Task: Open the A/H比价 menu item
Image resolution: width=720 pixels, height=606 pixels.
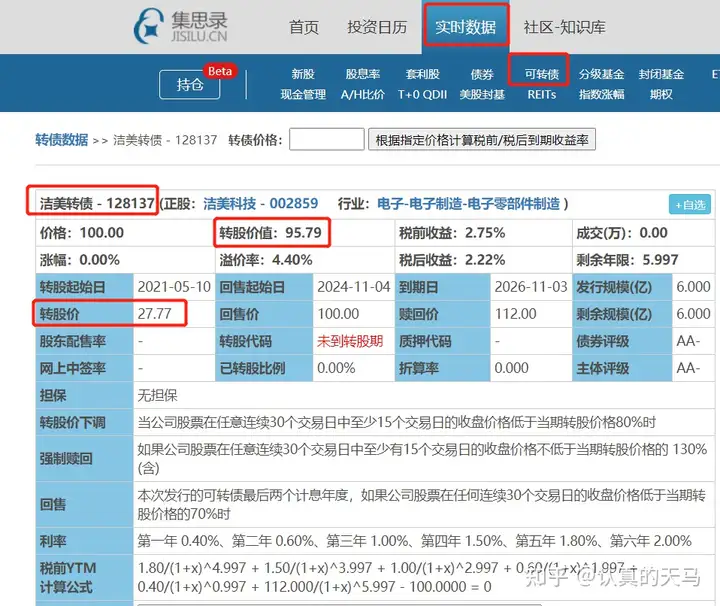Action: point(363,95)
